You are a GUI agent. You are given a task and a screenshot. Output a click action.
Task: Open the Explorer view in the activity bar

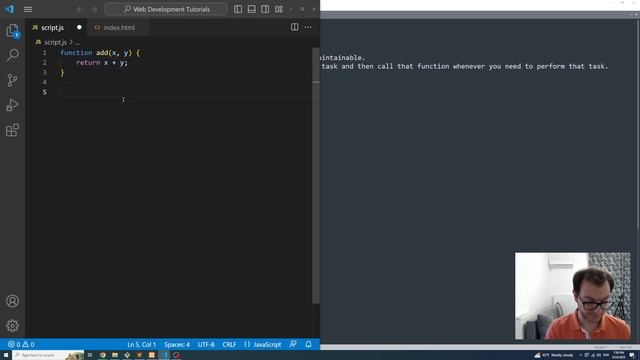(x=13, y=31)
